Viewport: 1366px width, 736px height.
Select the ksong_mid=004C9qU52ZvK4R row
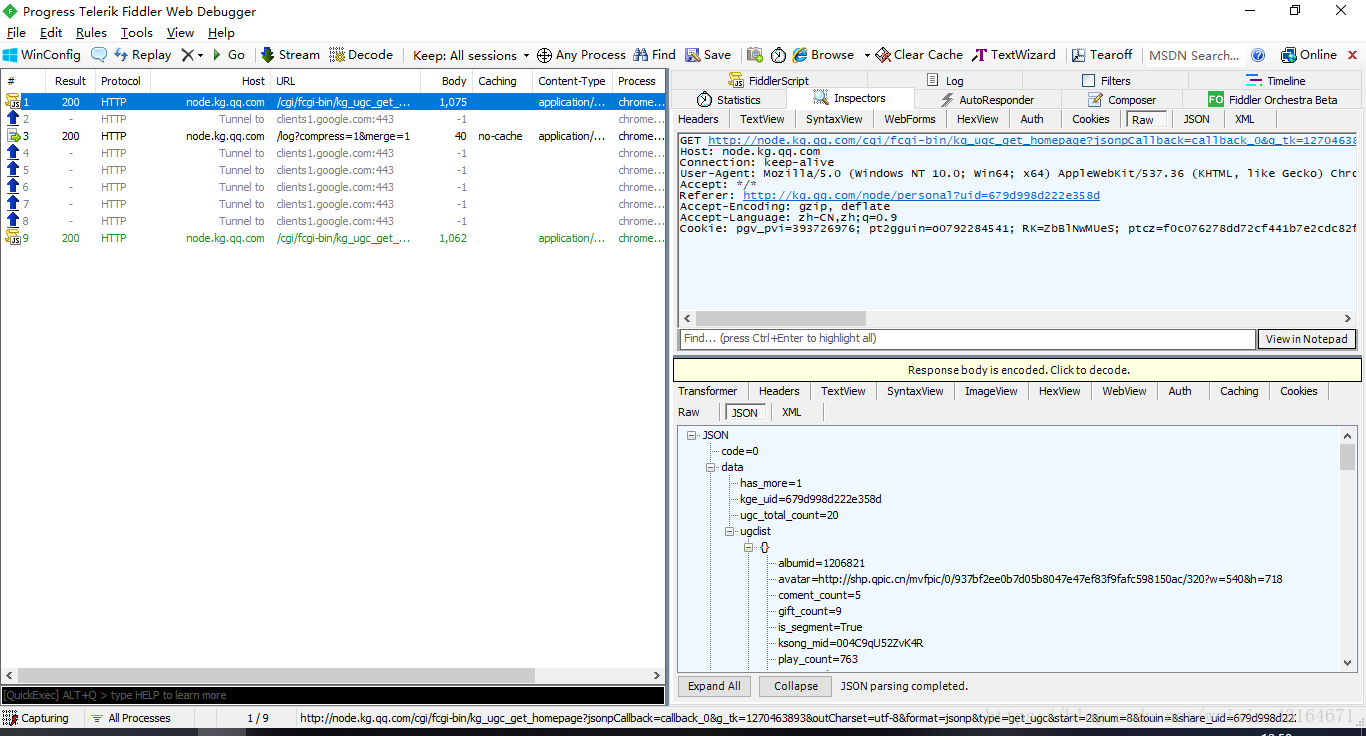click(x=851, y=643)
